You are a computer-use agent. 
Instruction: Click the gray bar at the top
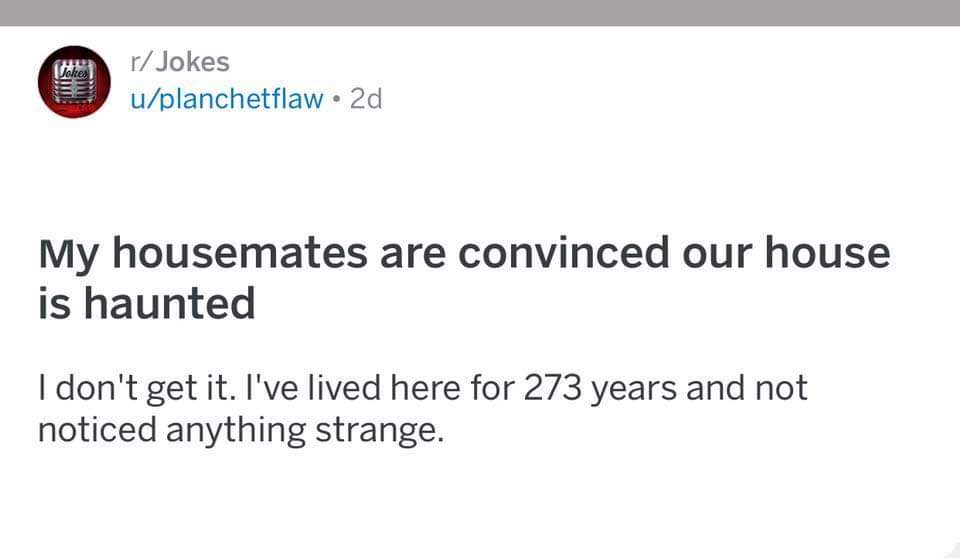[480, 12]
